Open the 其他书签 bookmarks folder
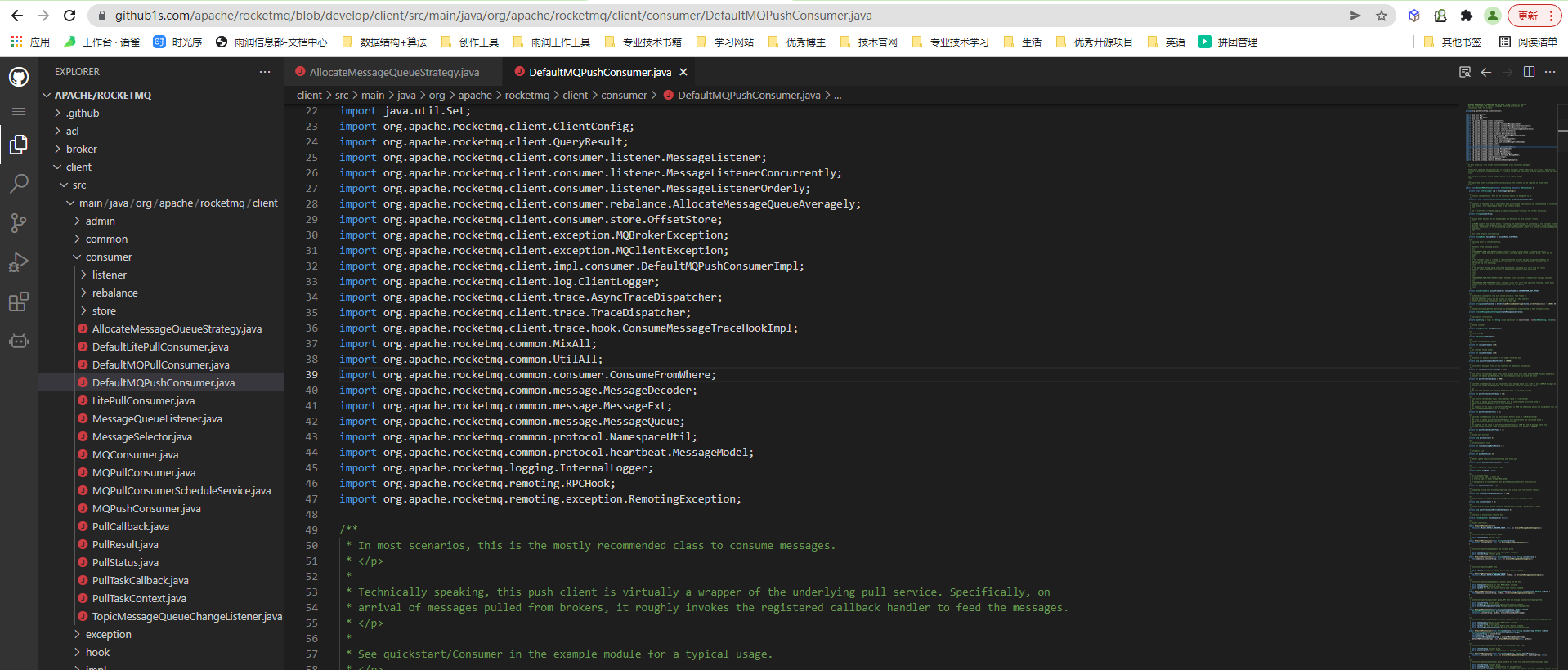The image size is (1568, 670). 1452,42
